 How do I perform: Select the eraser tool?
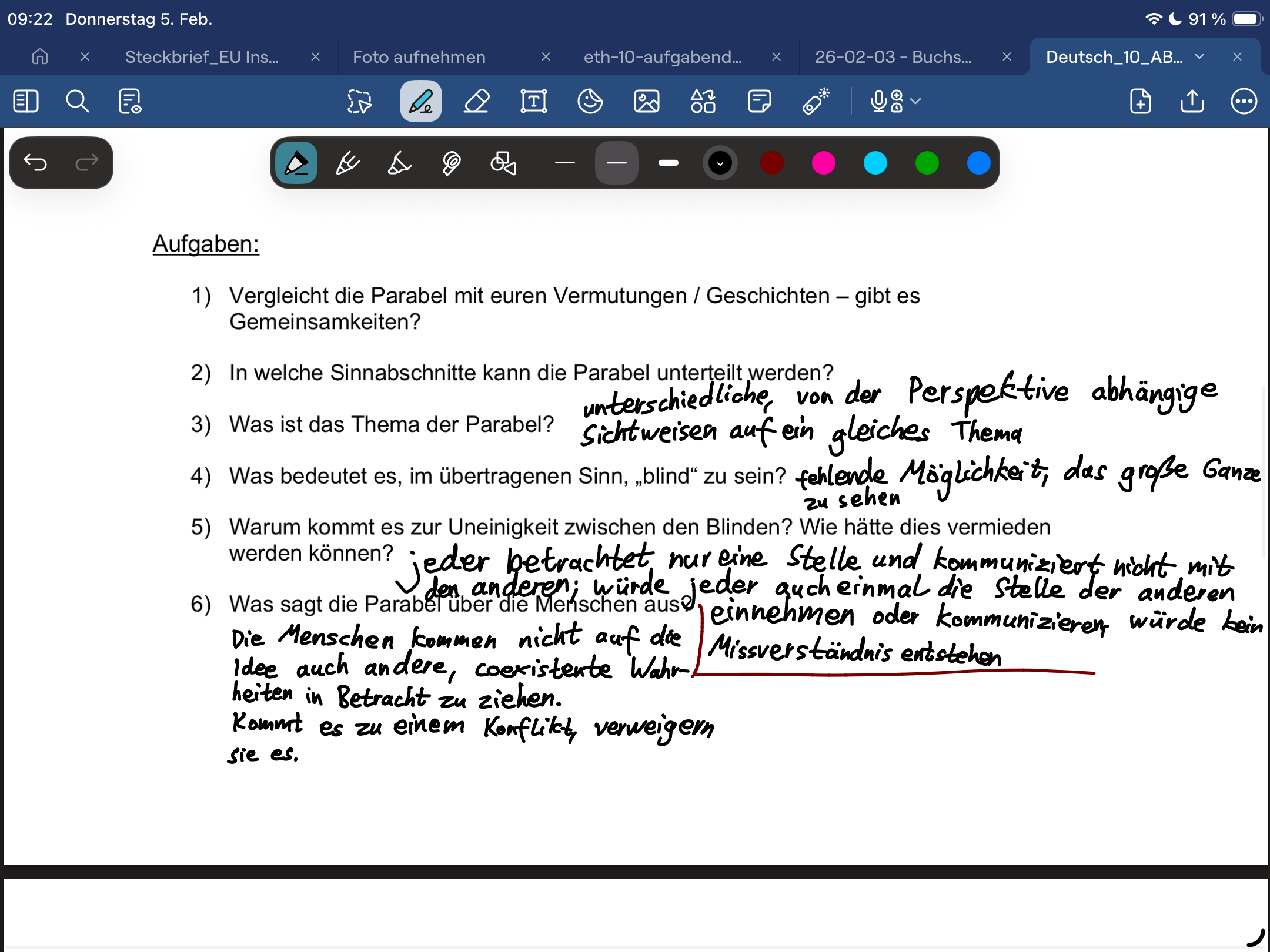click(x=477, y=101)
